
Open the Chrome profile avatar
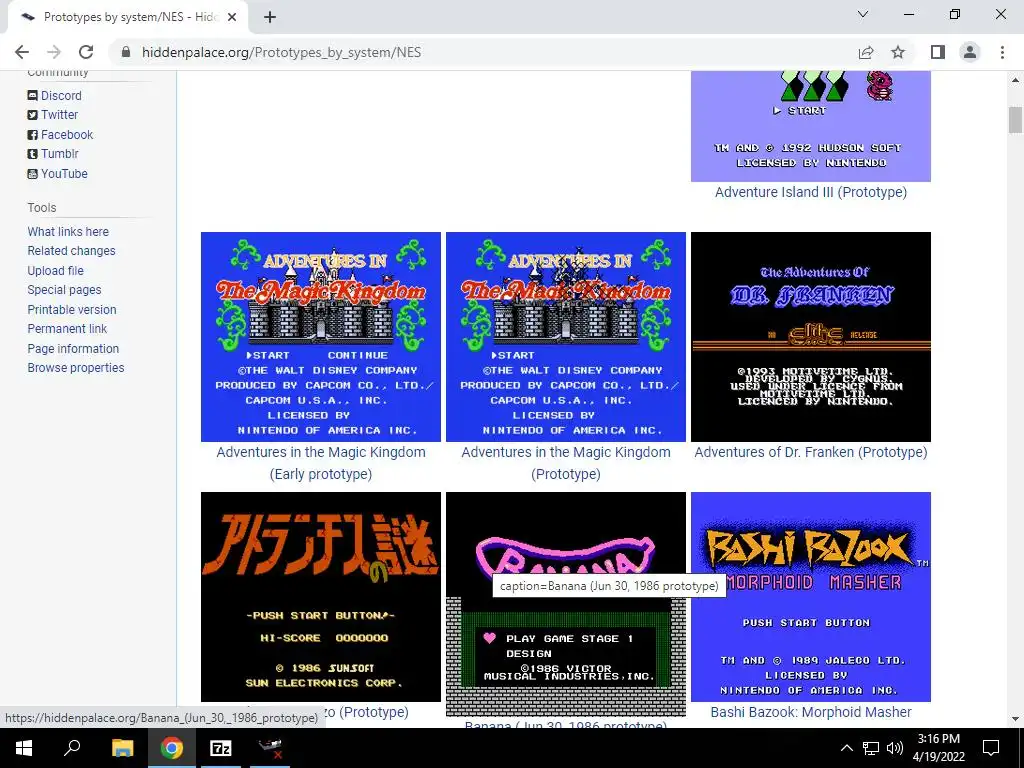tap(970, 52)
